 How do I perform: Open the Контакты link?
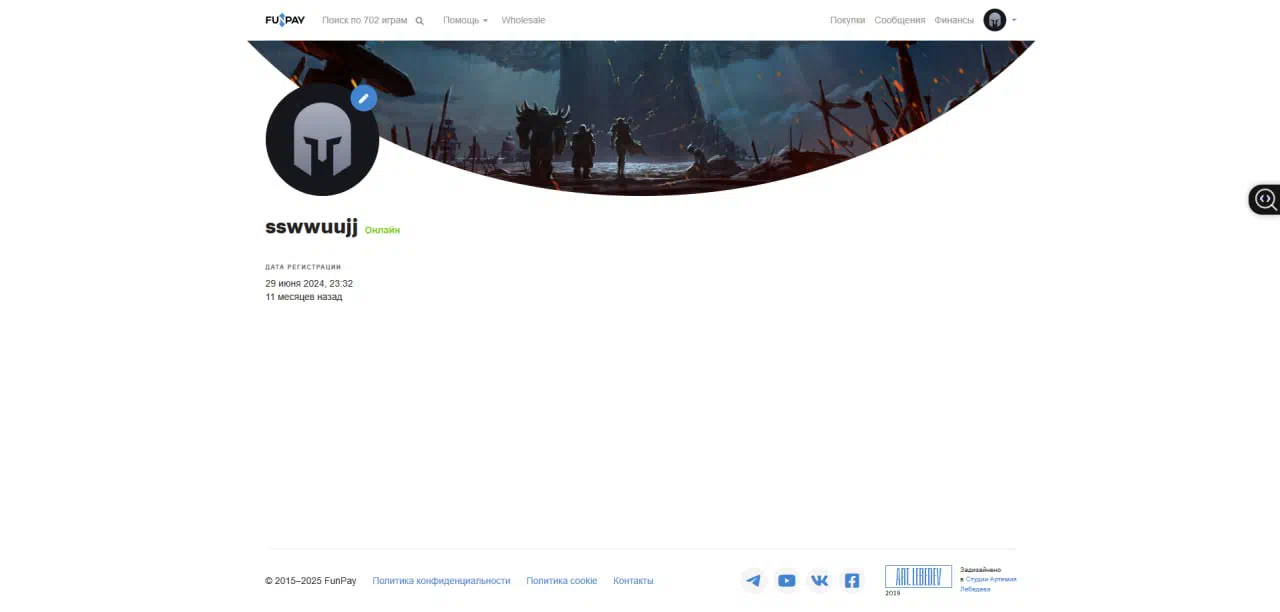[x=633, y=581]
